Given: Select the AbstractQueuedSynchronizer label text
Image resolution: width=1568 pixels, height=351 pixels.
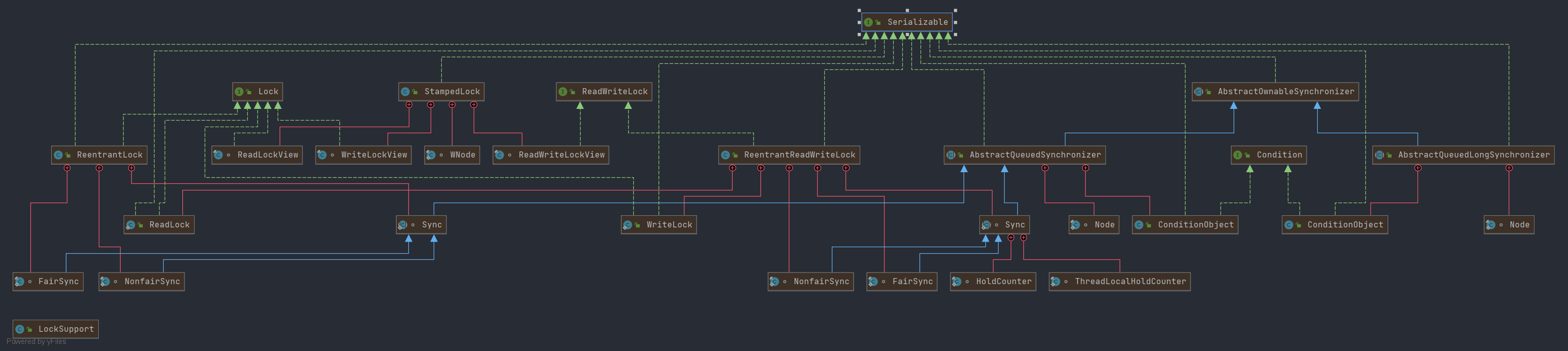Looking at the screenshot, I should (1036, 155).
